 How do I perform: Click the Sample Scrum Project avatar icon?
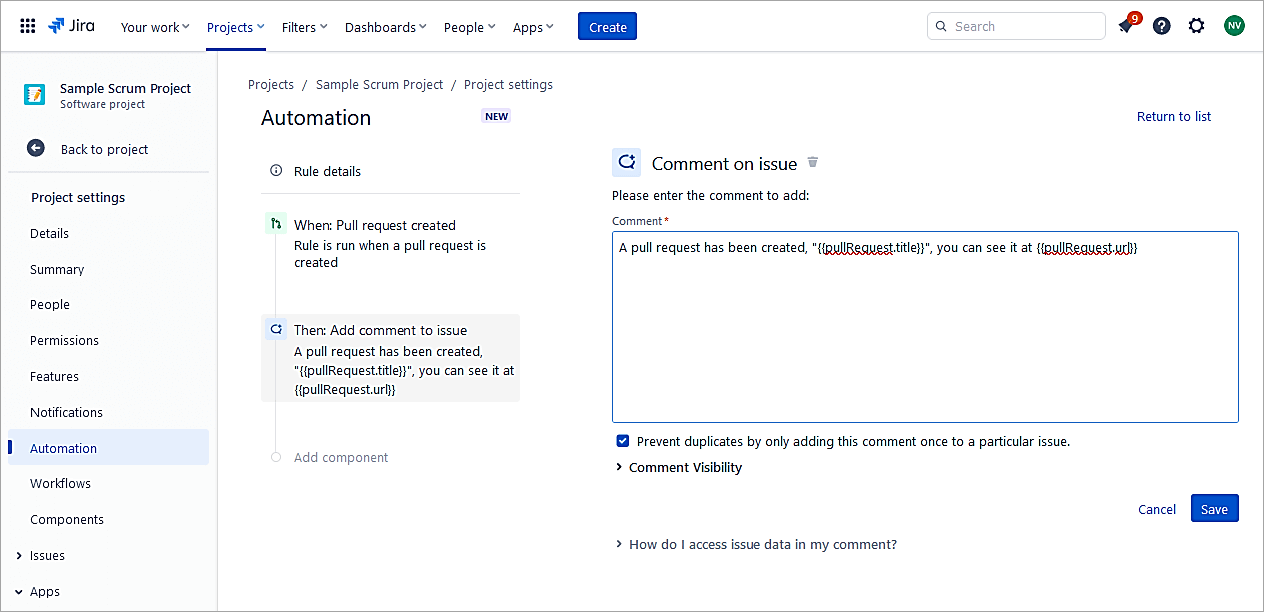(x=35, y=95)
